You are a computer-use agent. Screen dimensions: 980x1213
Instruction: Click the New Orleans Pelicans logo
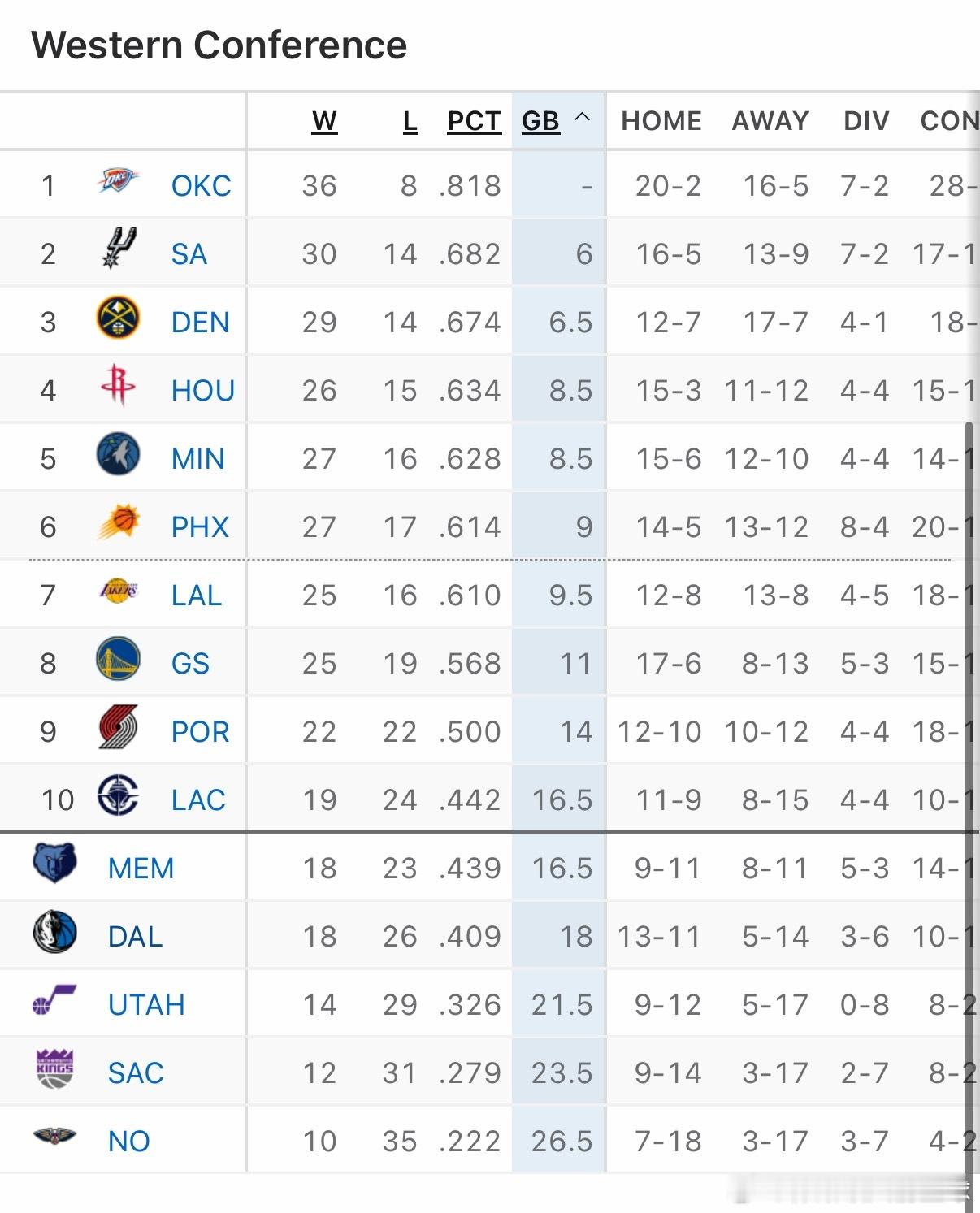click(x=54, y=1137)
